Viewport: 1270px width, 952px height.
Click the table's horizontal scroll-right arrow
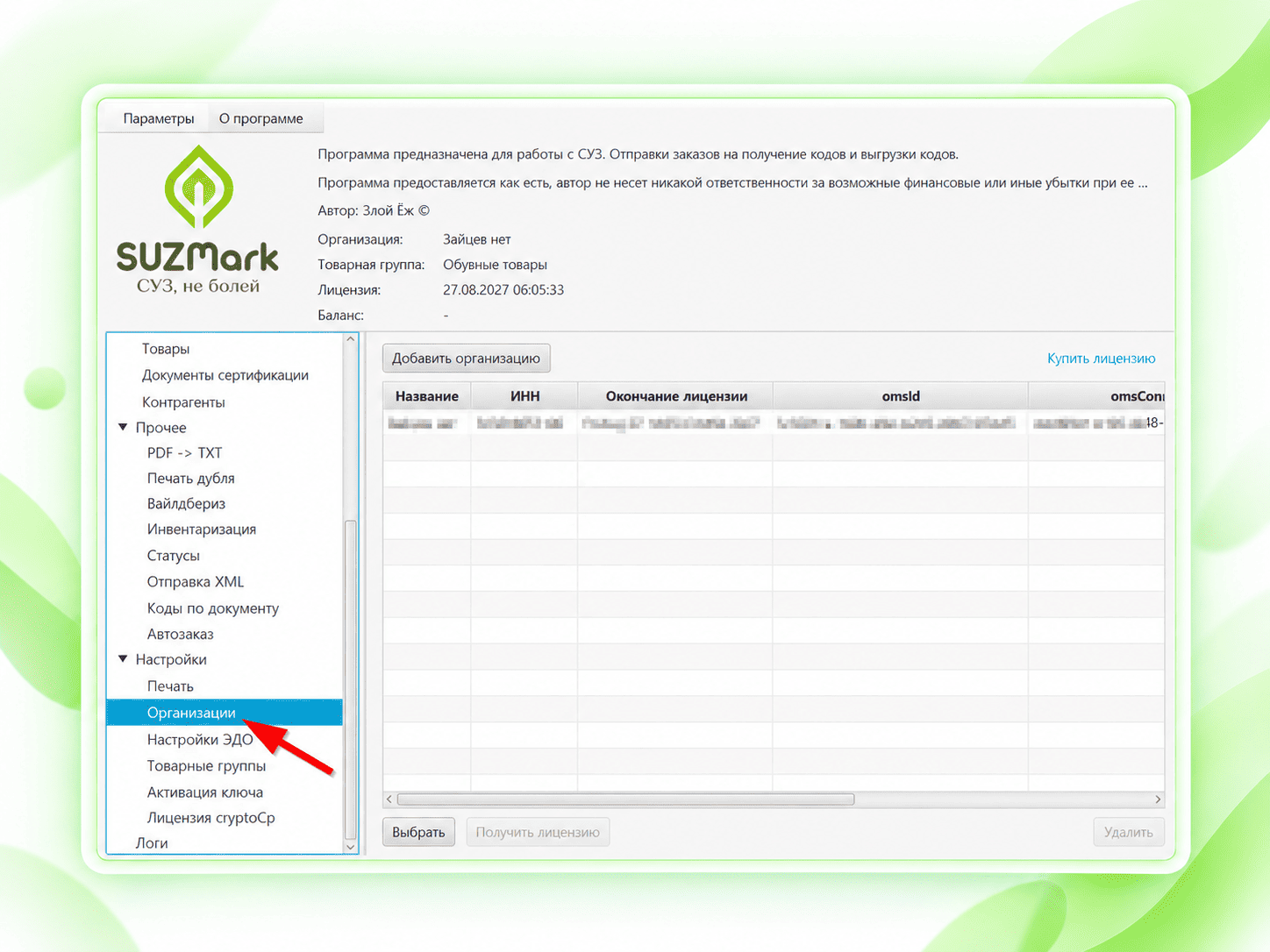[x=1158, y=799]
